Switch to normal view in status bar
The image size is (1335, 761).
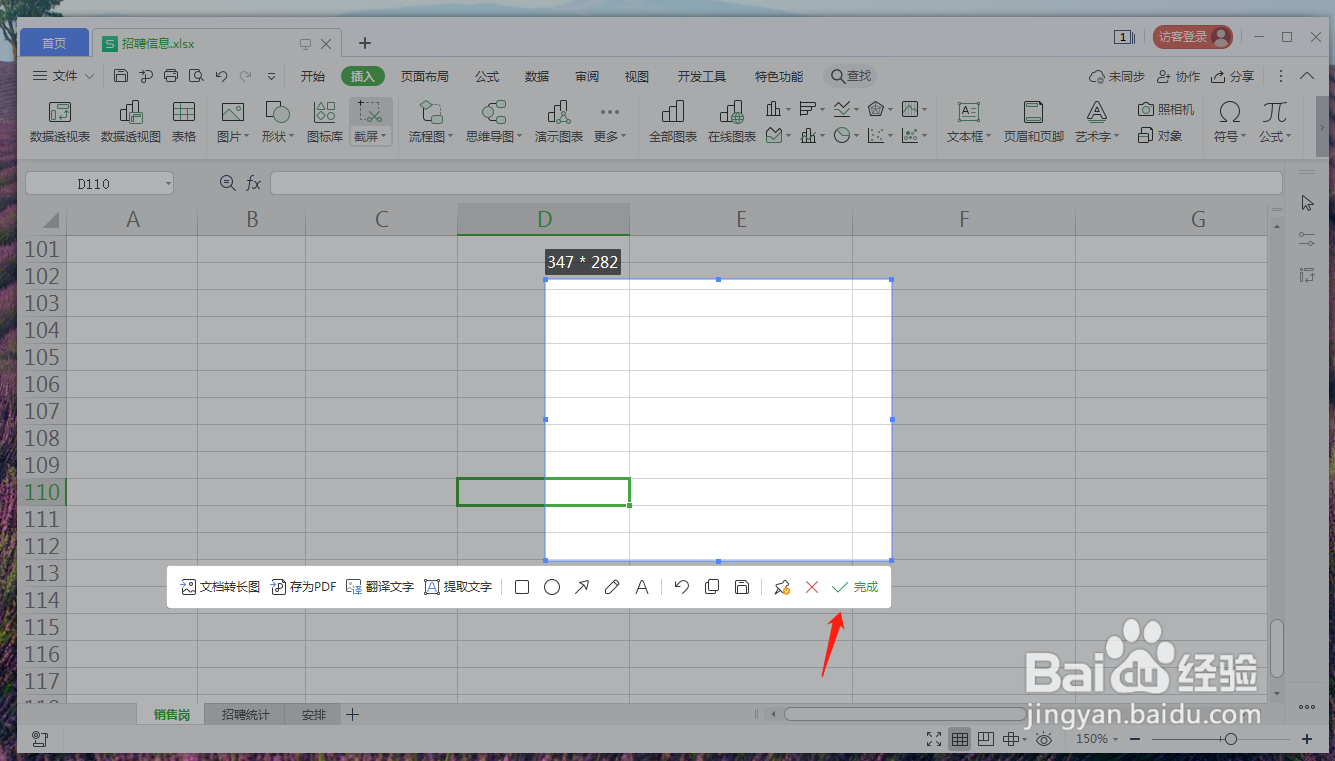(x=959, y=739)
